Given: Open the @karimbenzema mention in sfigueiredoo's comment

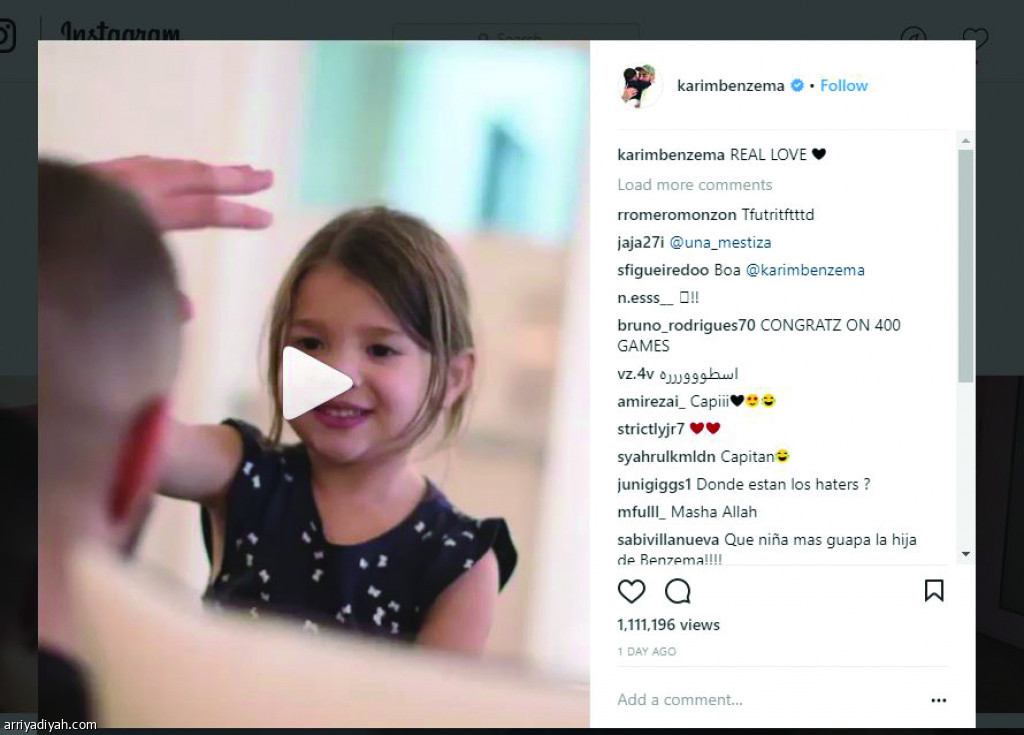Looking at the screenshot, I should (x=805, y=270).
